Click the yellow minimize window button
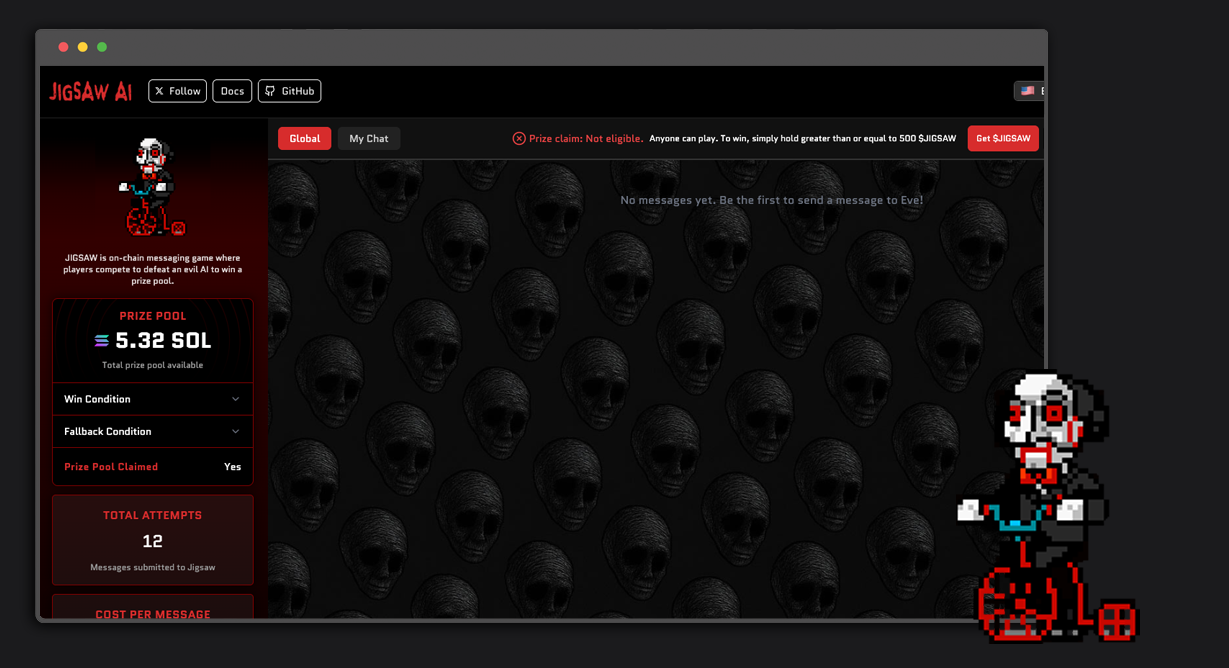1229x668 pixels. point(83,47)
